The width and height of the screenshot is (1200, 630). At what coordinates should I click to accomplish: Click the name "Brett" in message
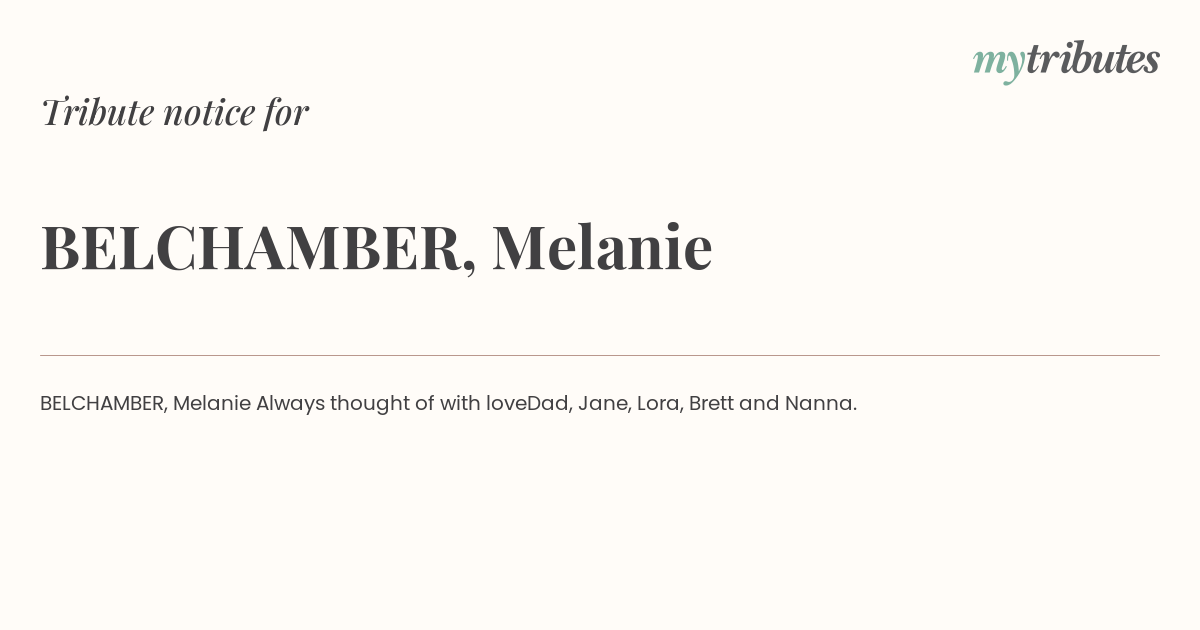pos(711,403)
